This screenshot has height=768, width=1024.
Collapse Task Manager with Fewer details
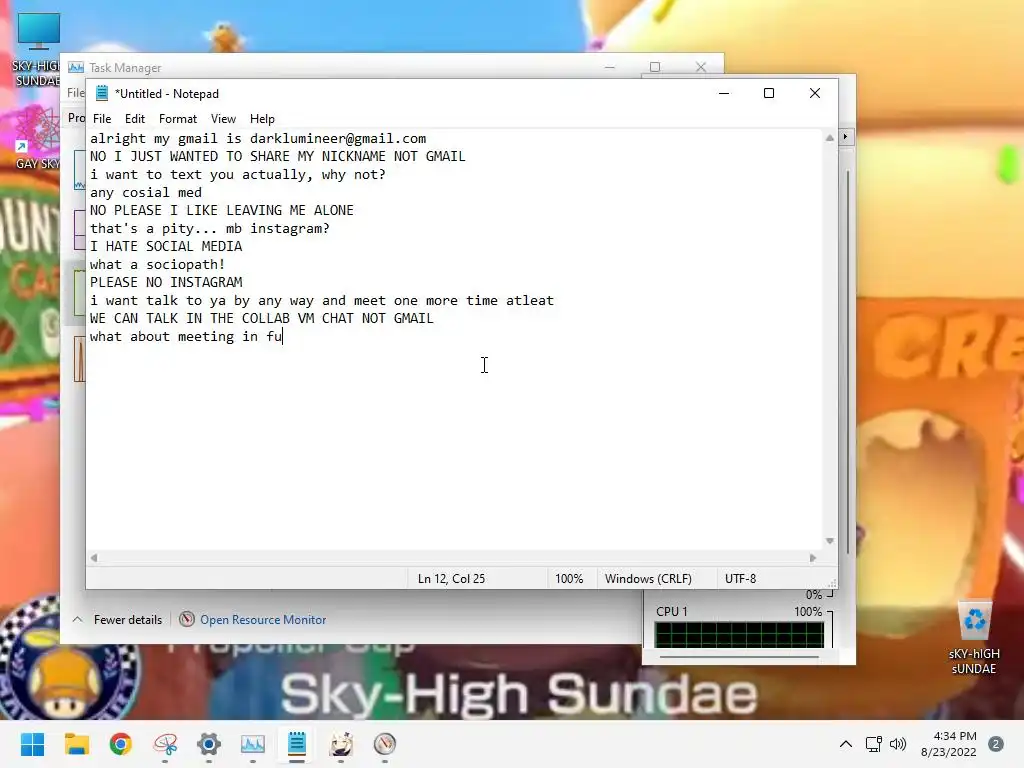[x=127, y=620]
